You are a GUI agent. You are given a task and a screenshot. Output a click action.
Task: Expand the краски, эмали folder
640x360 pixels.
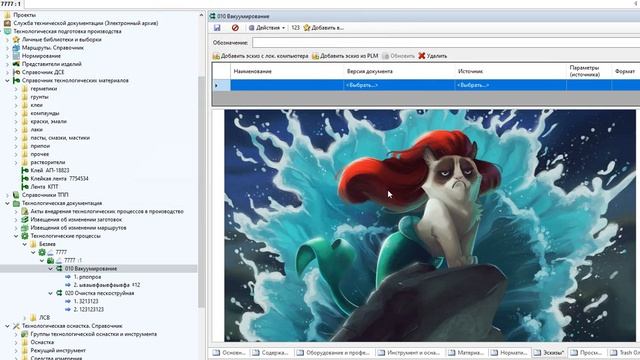click(x=16, y=121)
